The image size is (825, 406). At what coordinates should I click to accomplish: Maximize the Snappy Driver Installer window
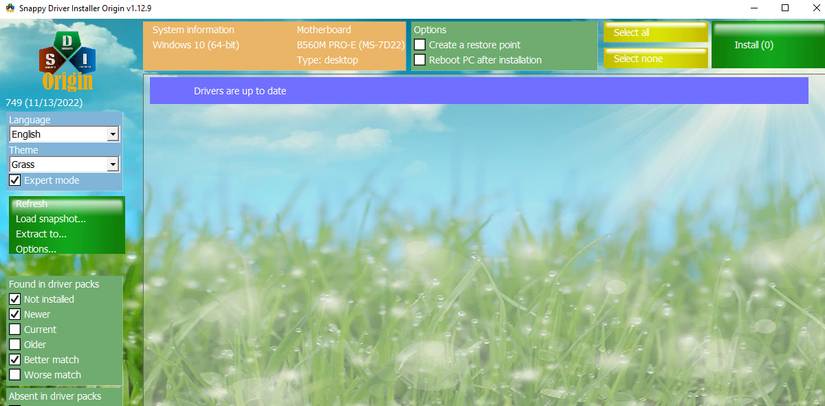tap(785, 8)
